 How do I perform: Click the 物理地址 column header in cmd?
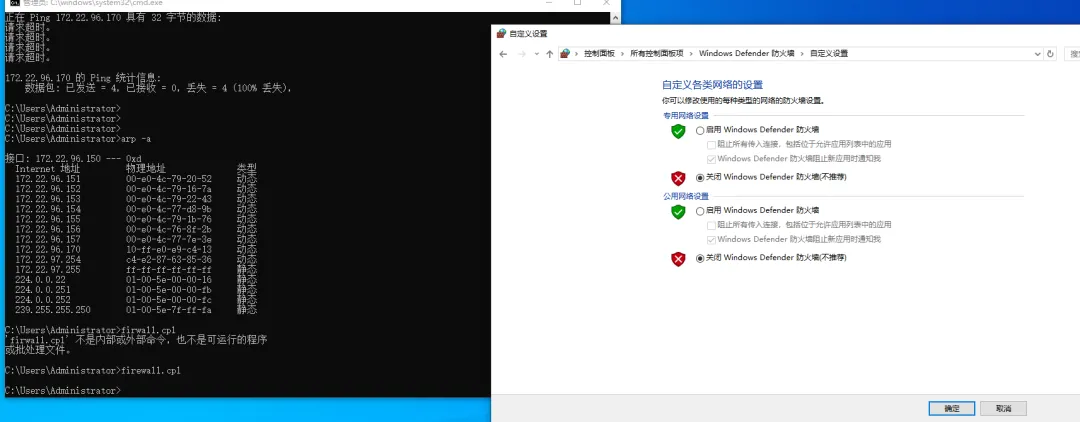pyautogui.click(x=146, y=168)
